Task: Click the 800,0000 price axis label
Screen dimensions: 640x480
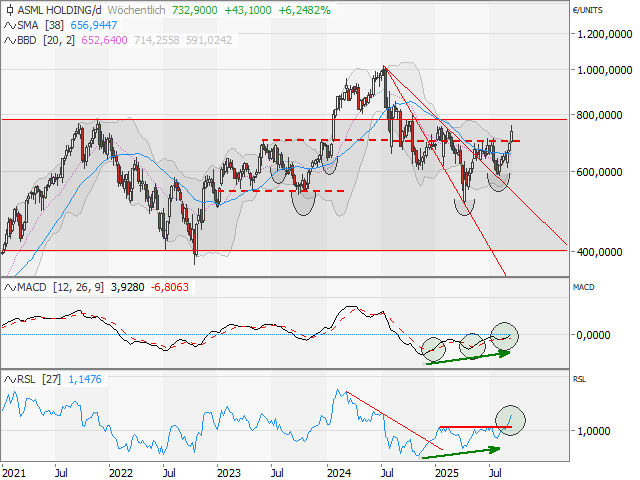Action: pyautogui.click(x=599, y=115)
